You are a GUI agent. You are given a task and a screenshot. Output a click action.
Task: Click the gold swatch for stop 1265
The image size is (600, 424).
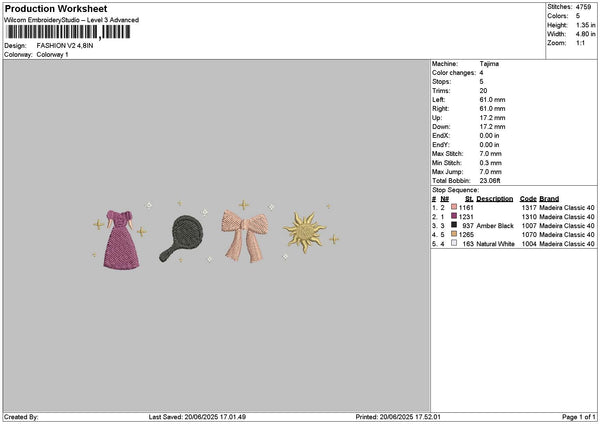click(454, 235)
